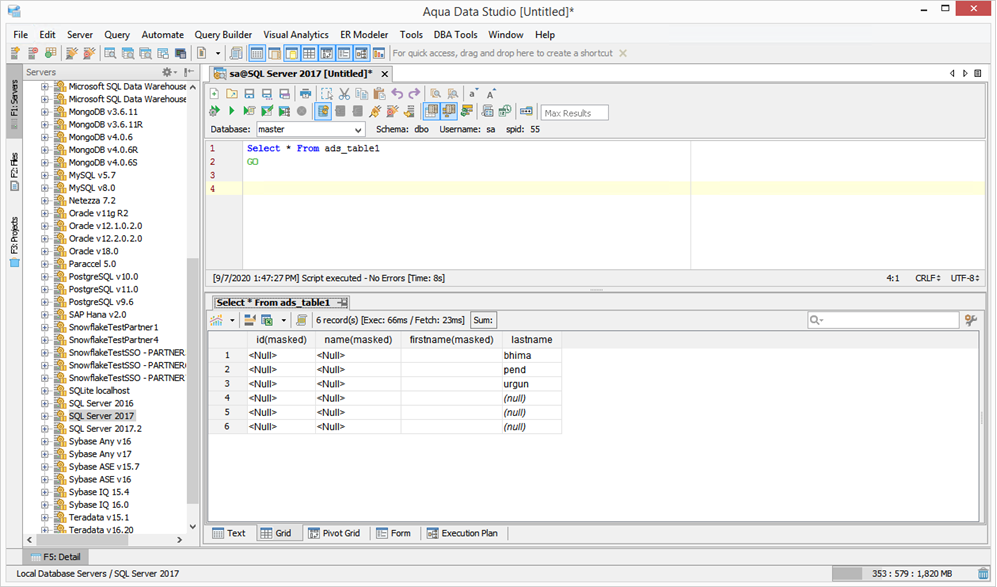Click the Undo arrow icon
This screenshot has height=587, width=997.
click(x=397, y=93)
